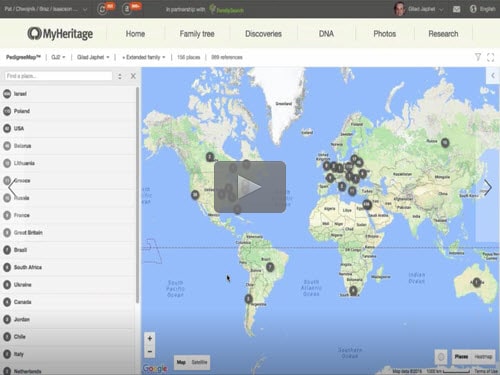Select Jordan in places list
The width and height of the screenshot is (500, 375).
[68, 319]
